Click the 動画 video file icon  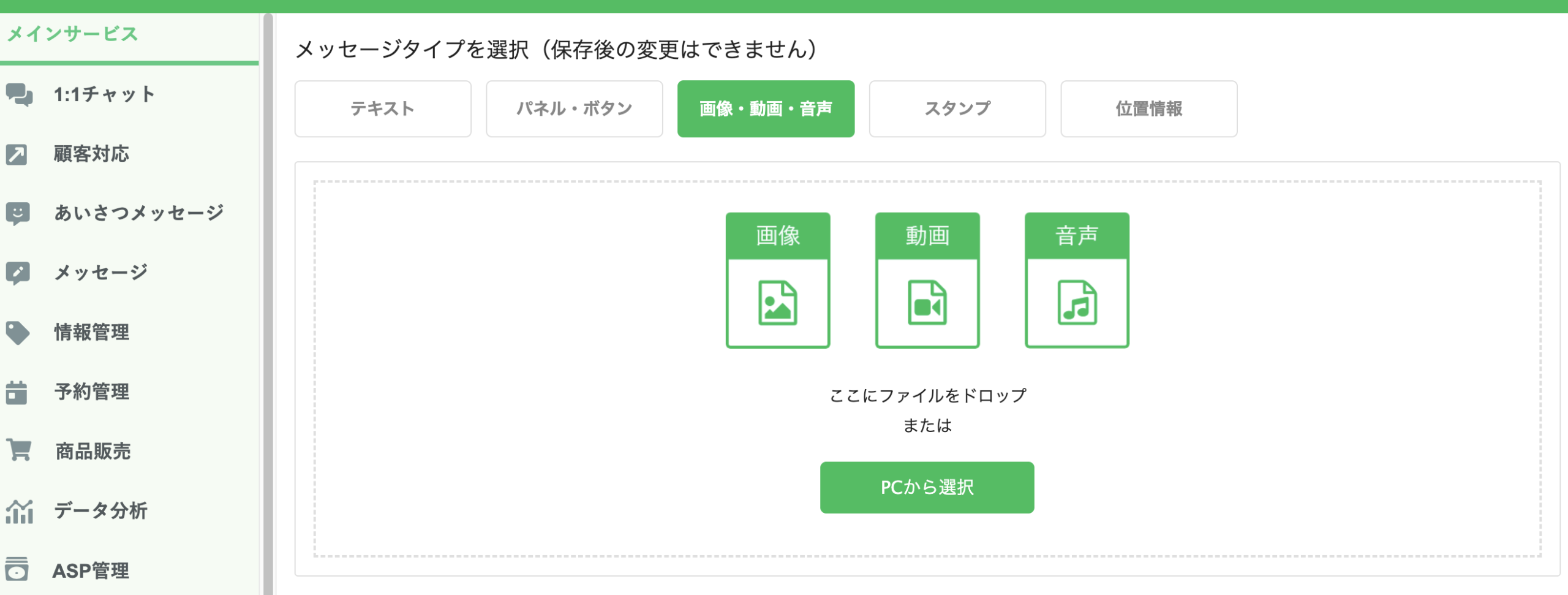tap(927, 281)
